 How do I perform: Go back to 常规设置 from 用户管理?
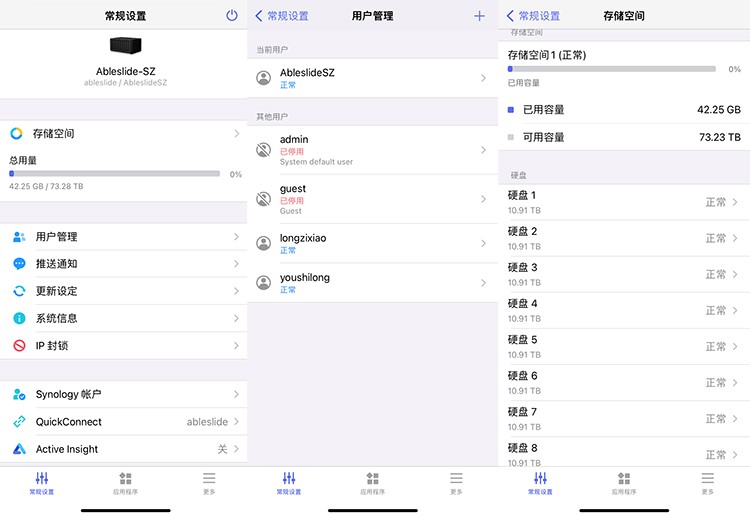click(282, 16)
